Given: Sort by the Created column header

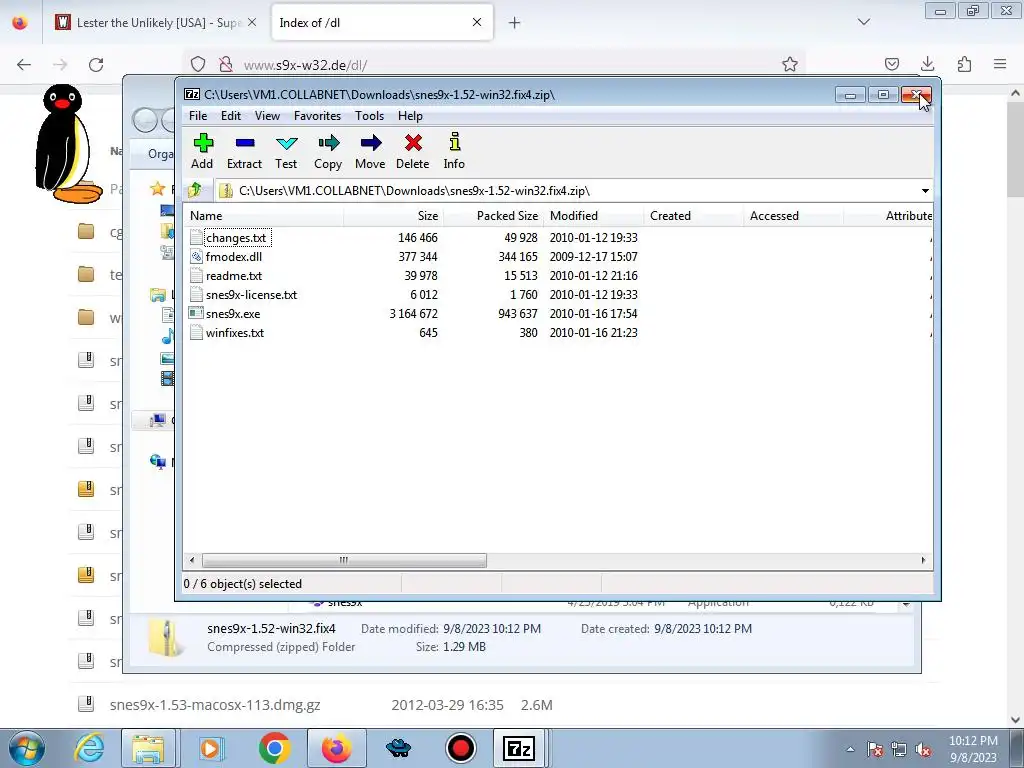Looking at the screenshot, I should click(694, 216).
